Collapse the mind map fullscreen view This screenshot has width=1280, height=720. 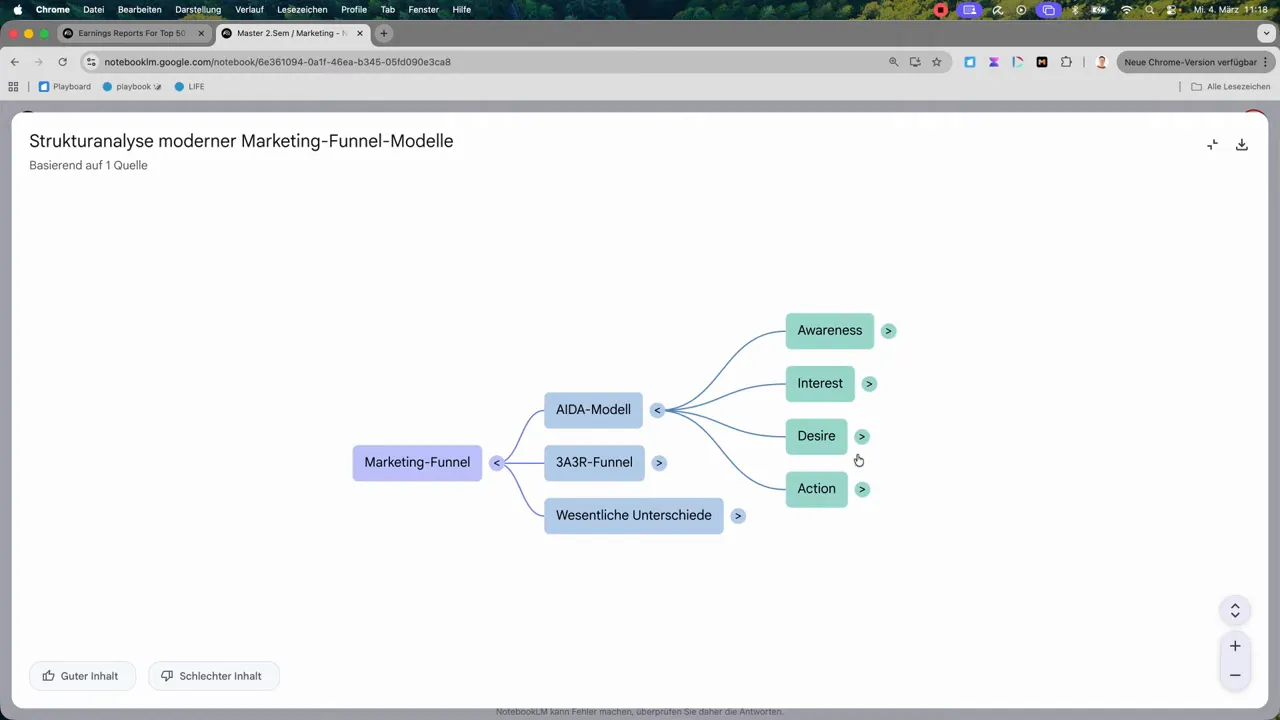1212,145
